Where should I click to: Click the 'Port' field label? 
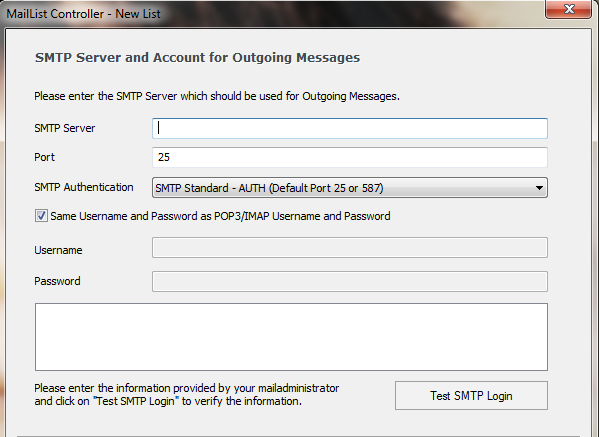coord(44,157)
